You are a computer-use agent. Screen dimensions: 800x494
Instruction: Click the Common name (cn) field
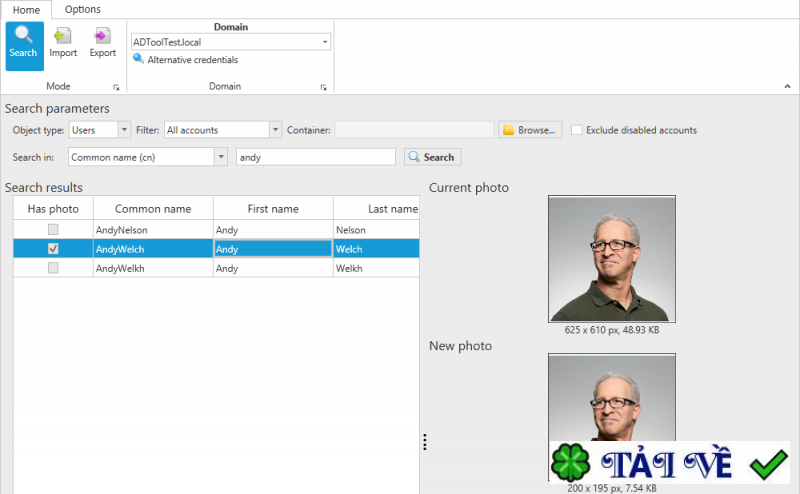(141, 157)
